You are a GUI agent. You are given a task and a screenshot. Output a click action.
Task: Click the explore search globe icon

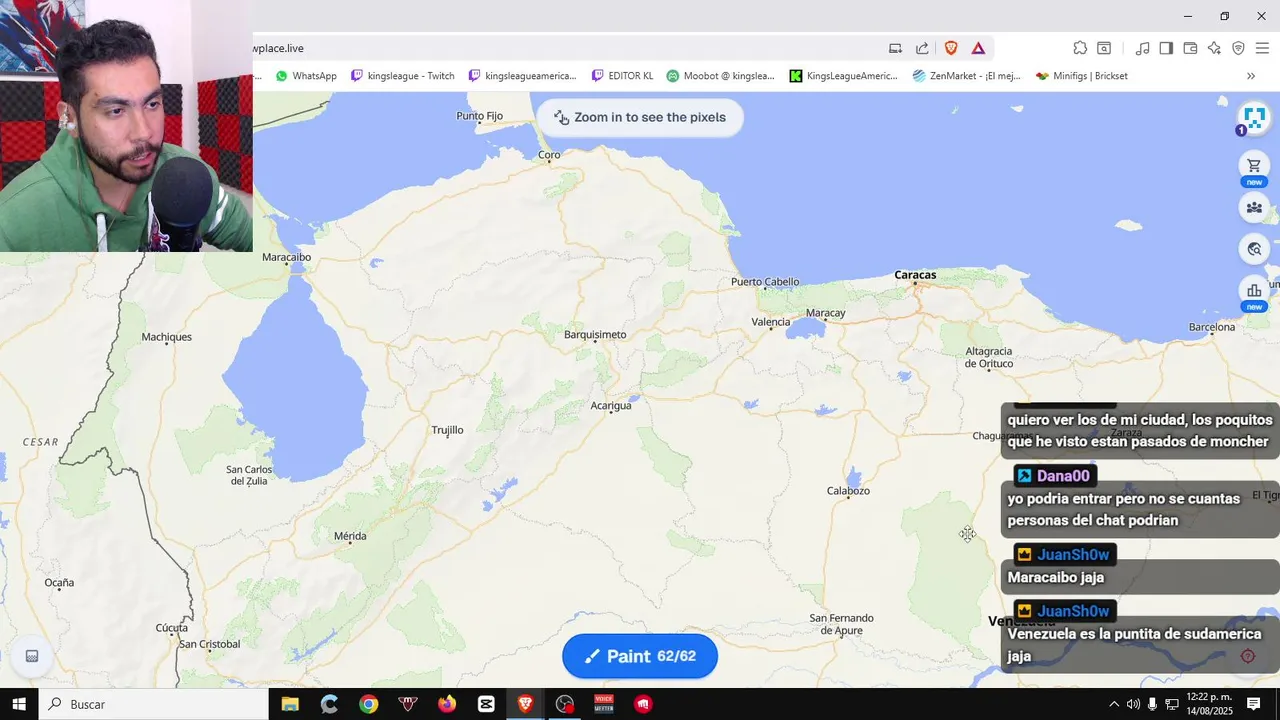point(1254,249)
